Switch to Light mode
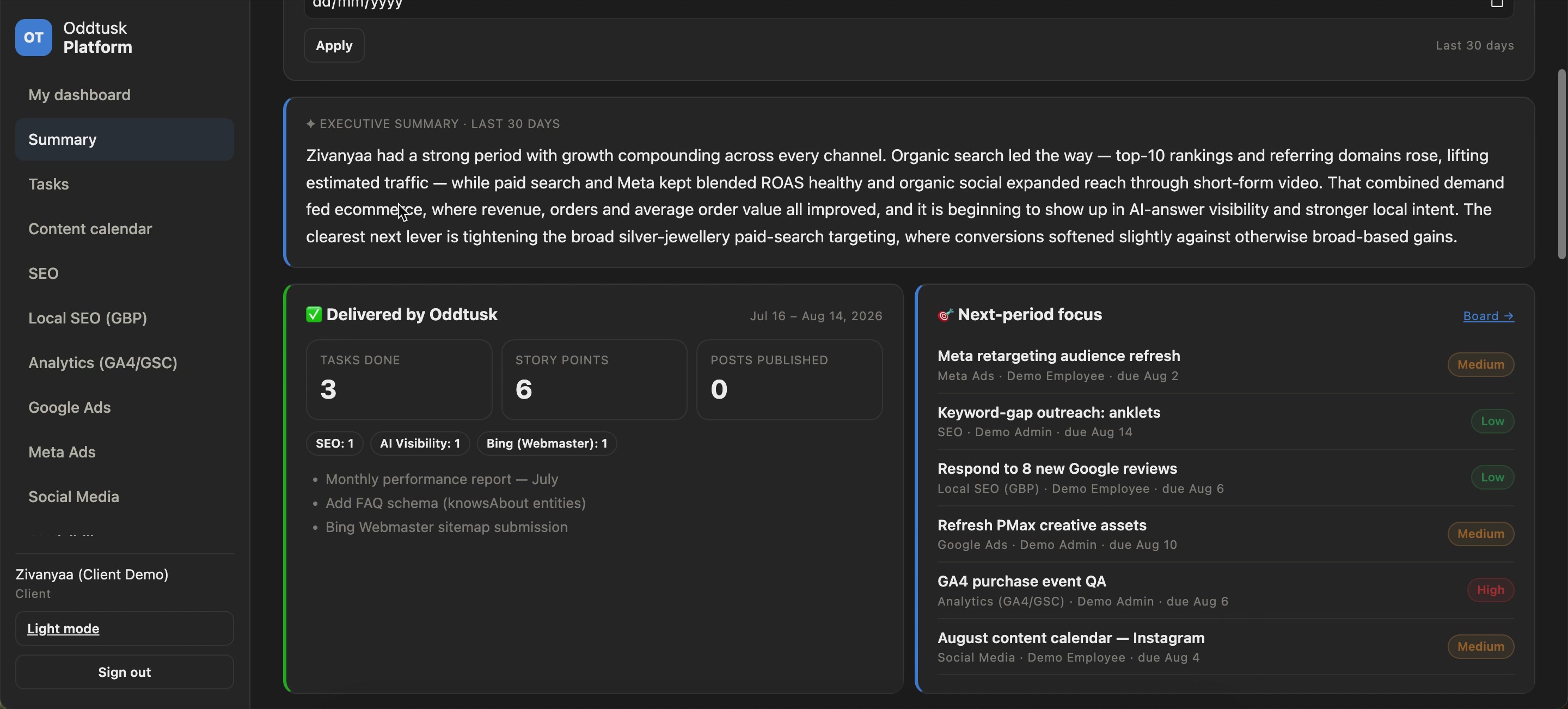The width and height of the screenshot is (1568, 709). [x=125, y=628]
